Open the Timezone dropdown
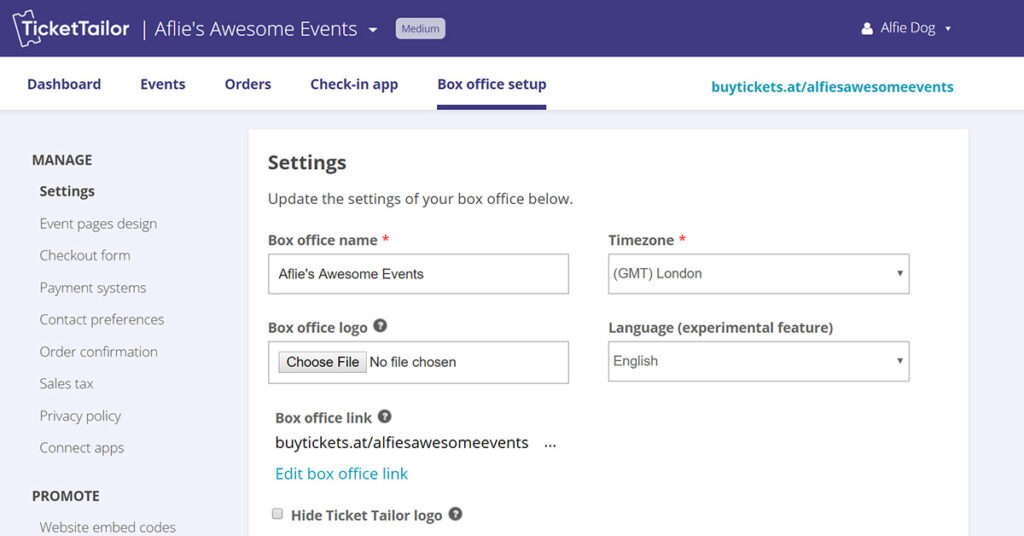The height and width of the screenshot is (536, 1024). (758, 273)
